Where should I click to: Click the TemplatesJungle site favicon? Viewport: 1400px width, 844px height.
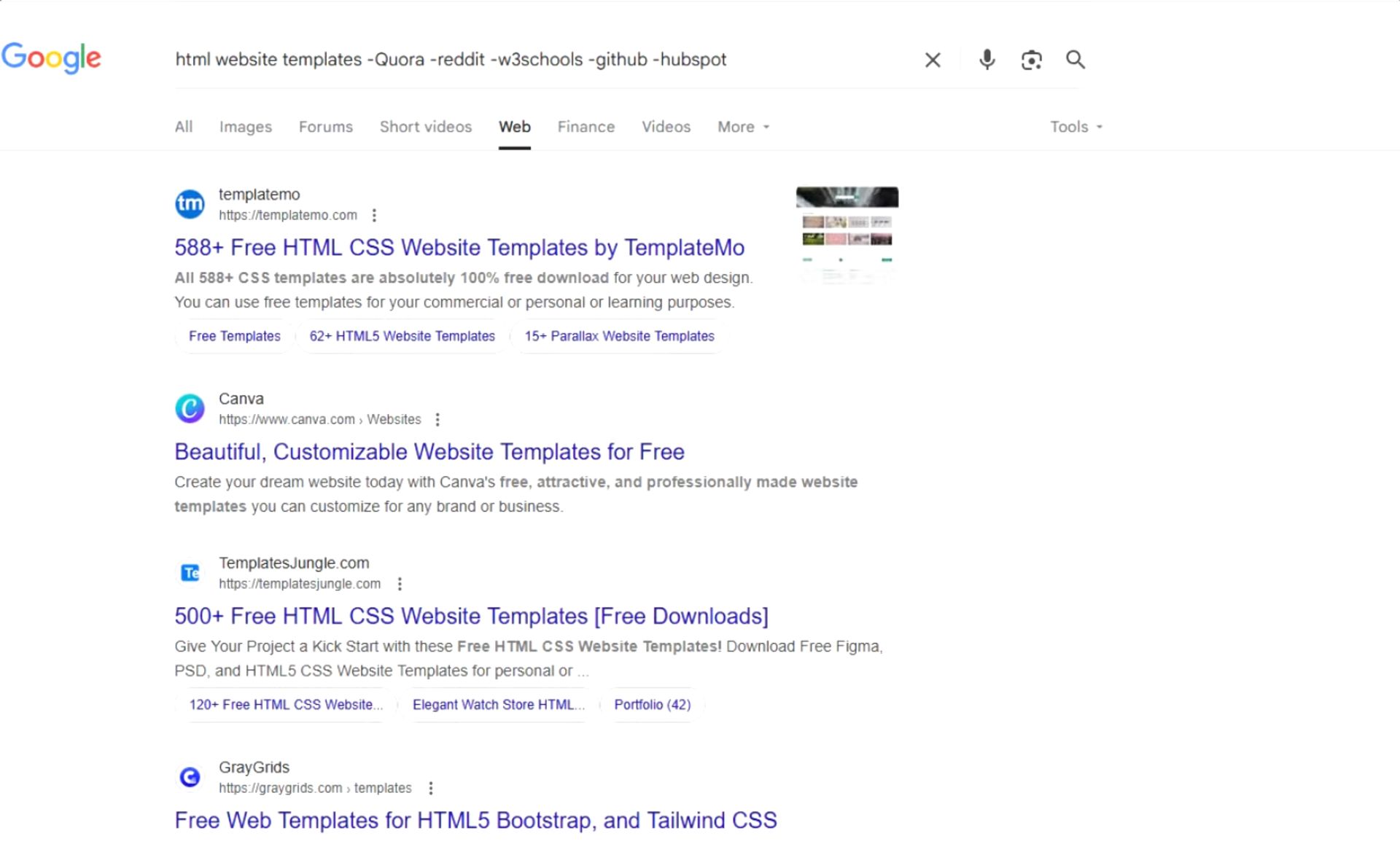point(190,573)
